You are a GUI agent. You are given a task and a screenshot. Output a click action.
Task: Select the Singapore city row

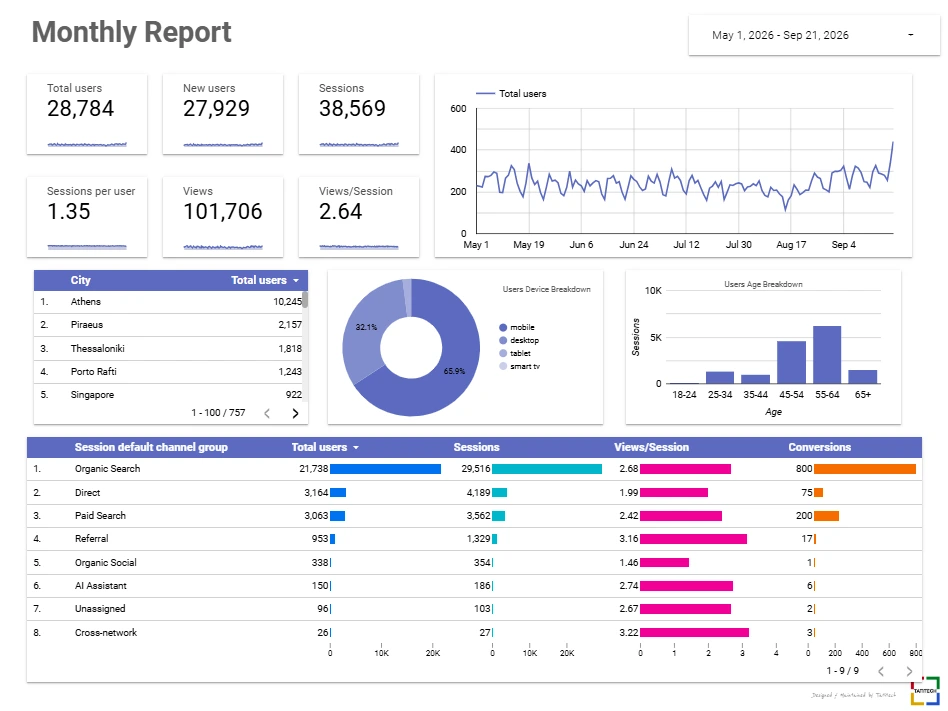click(x=168, y=395)
